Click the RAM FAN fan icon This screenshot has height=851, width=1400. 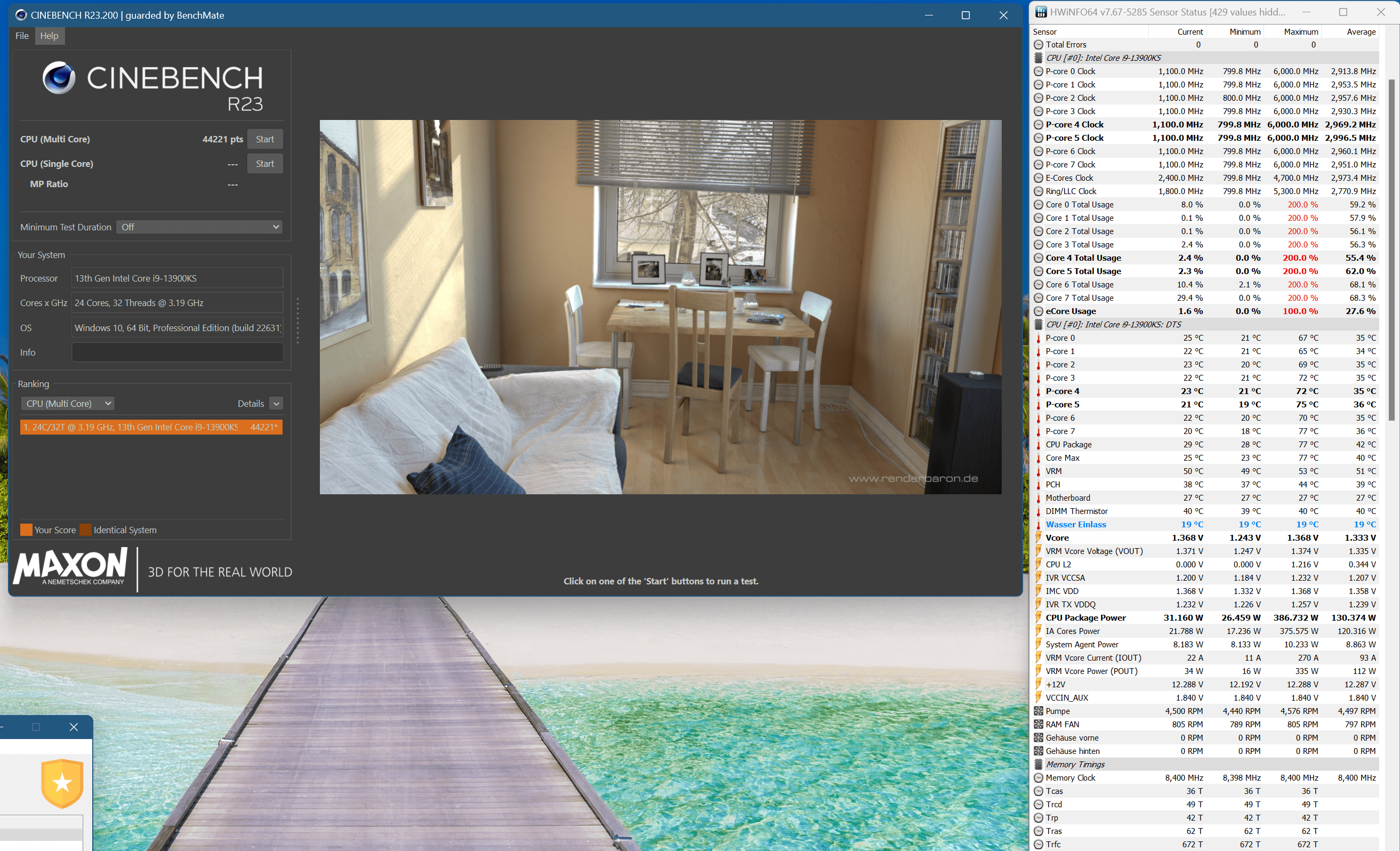pos(1039,724)
